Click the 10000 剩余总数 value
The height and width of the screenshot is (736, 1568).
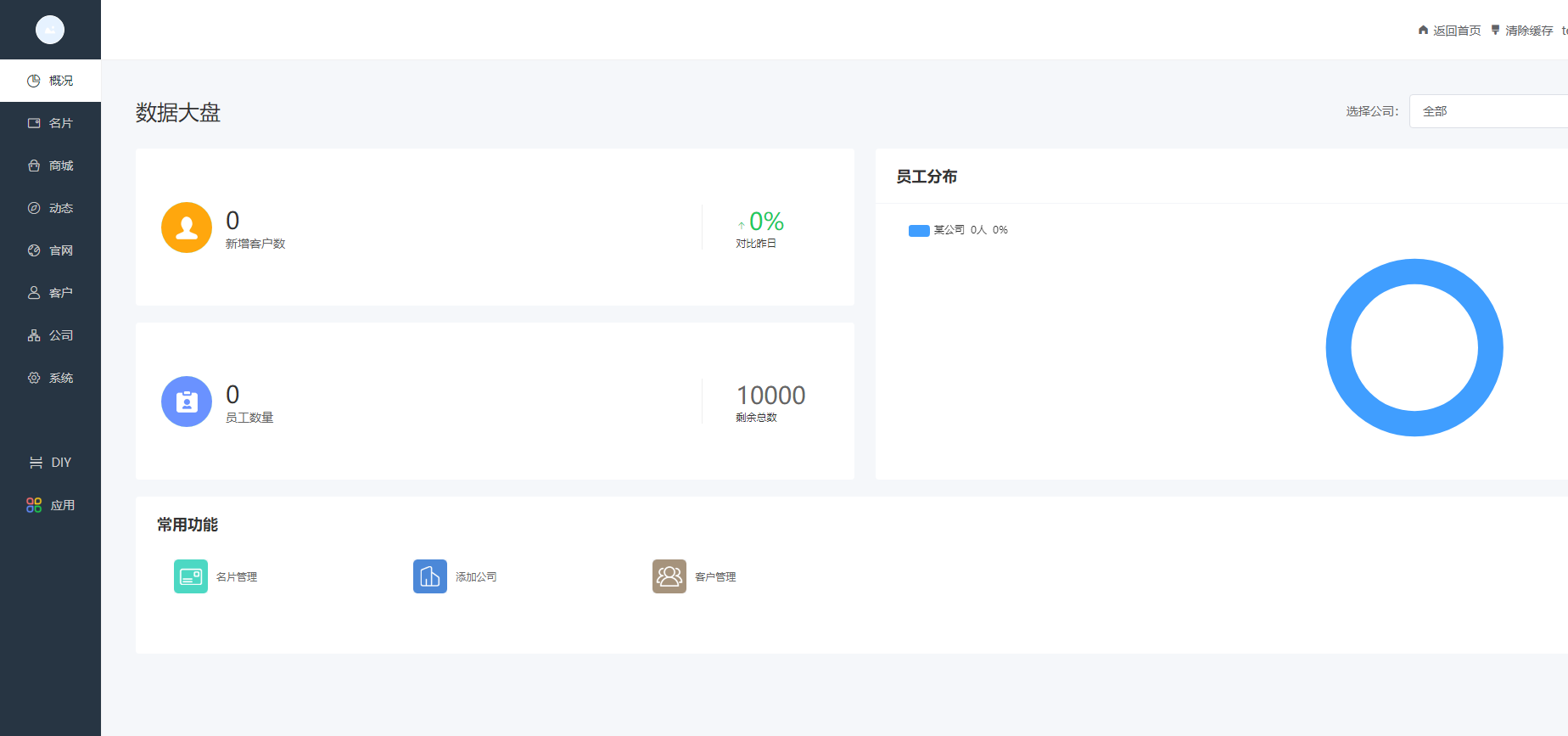(770, 396)
